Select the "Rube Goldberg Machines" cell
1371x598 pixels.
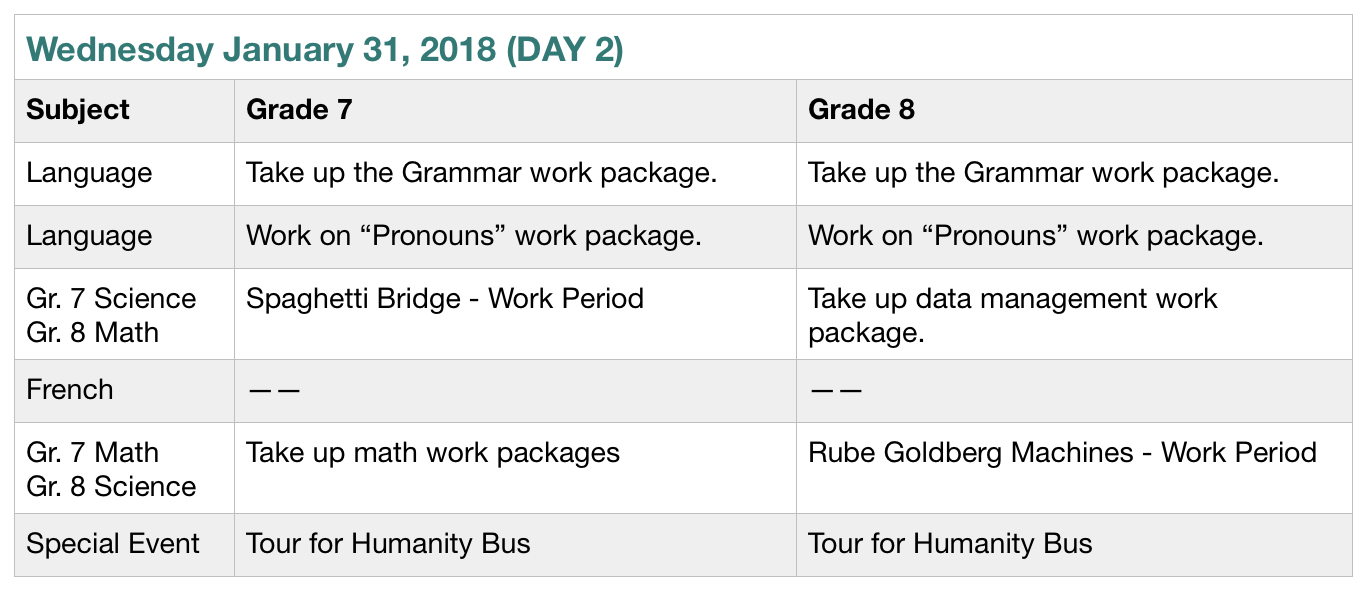point(1062,453)
